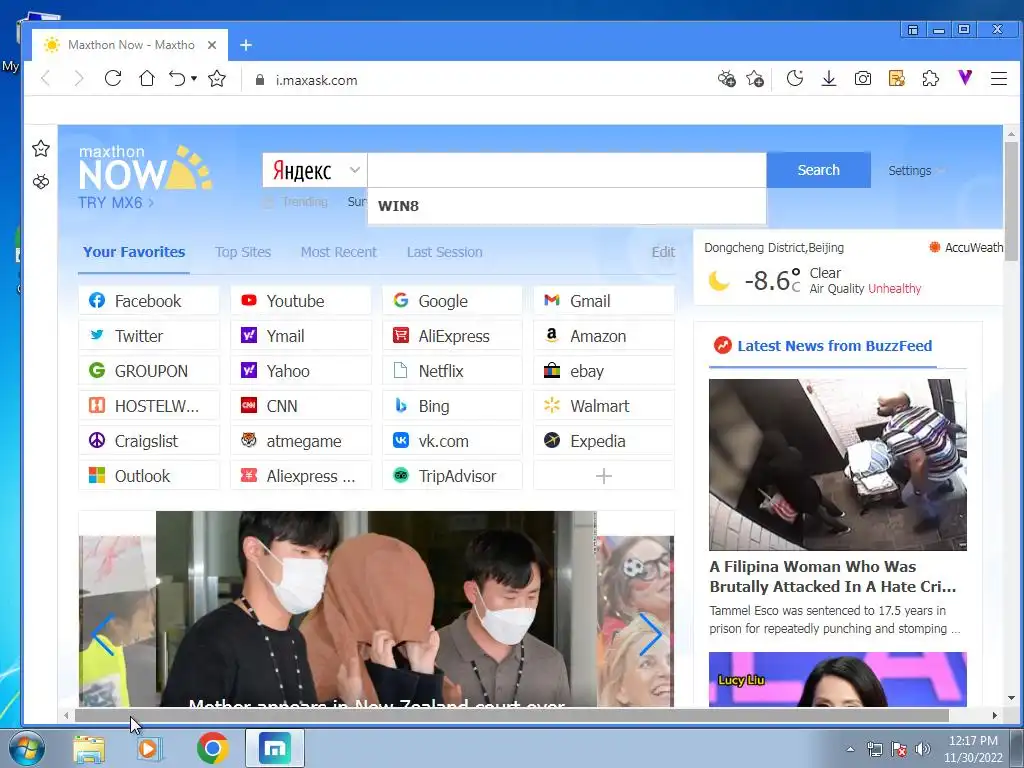Image resolution: width=1024 pixels, height=768 pixels.
Task: Click the TRY MX6 link
Action: (x=116, y=202)
